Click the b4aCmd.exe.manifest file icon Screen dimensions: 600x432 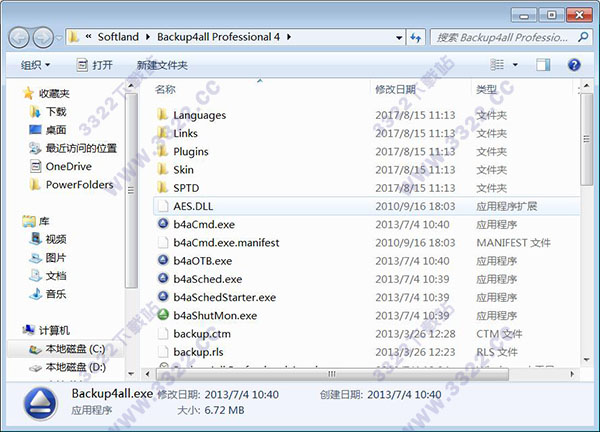point(163,242)
